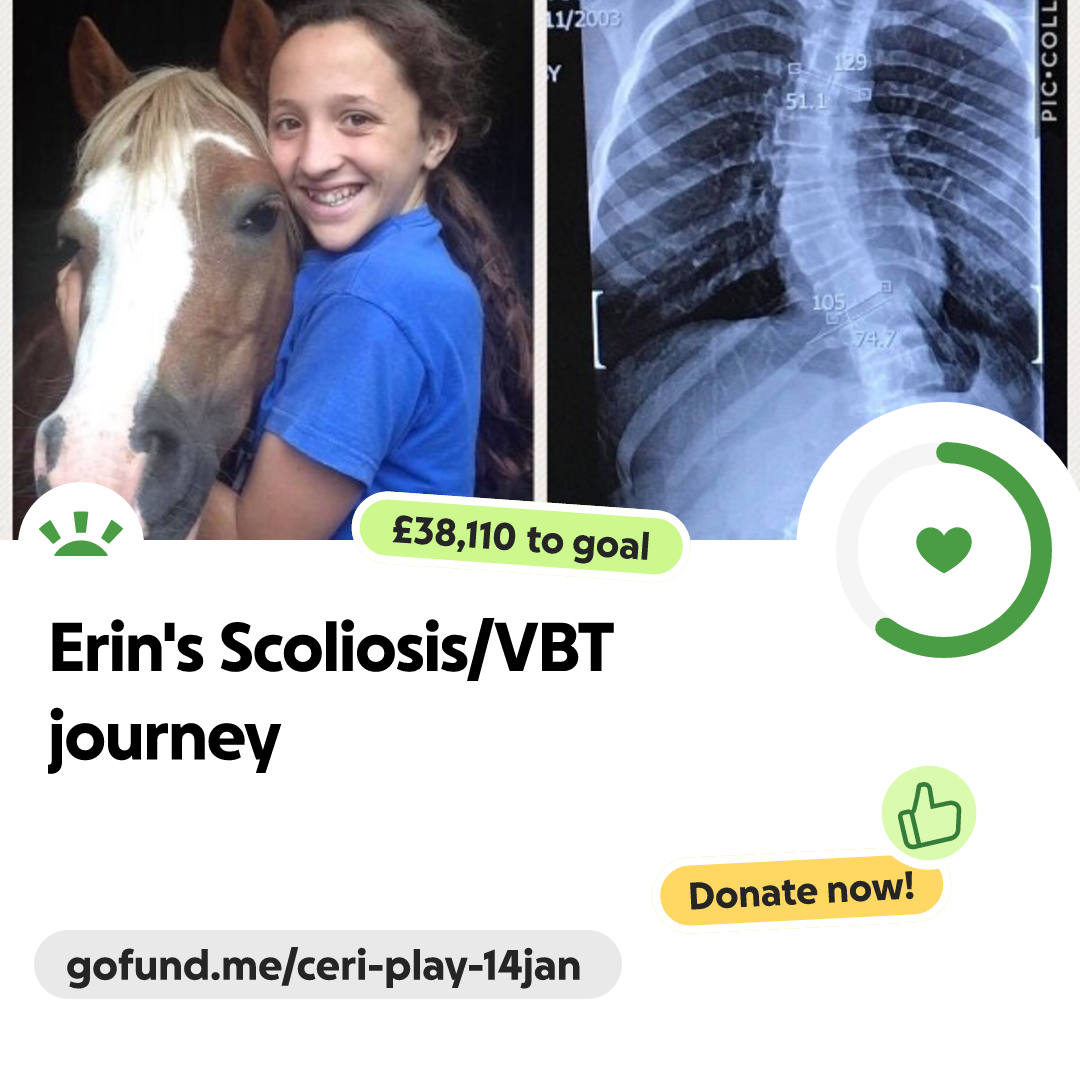Click the Donate now! button
This screenshot has width=1080, height=1080.
(x=801, y=892)
